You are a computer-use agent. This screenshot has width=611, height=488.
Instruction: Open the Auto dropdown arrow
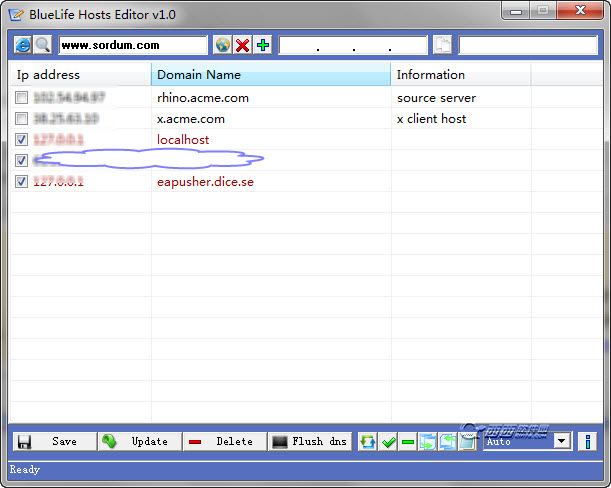562,441
